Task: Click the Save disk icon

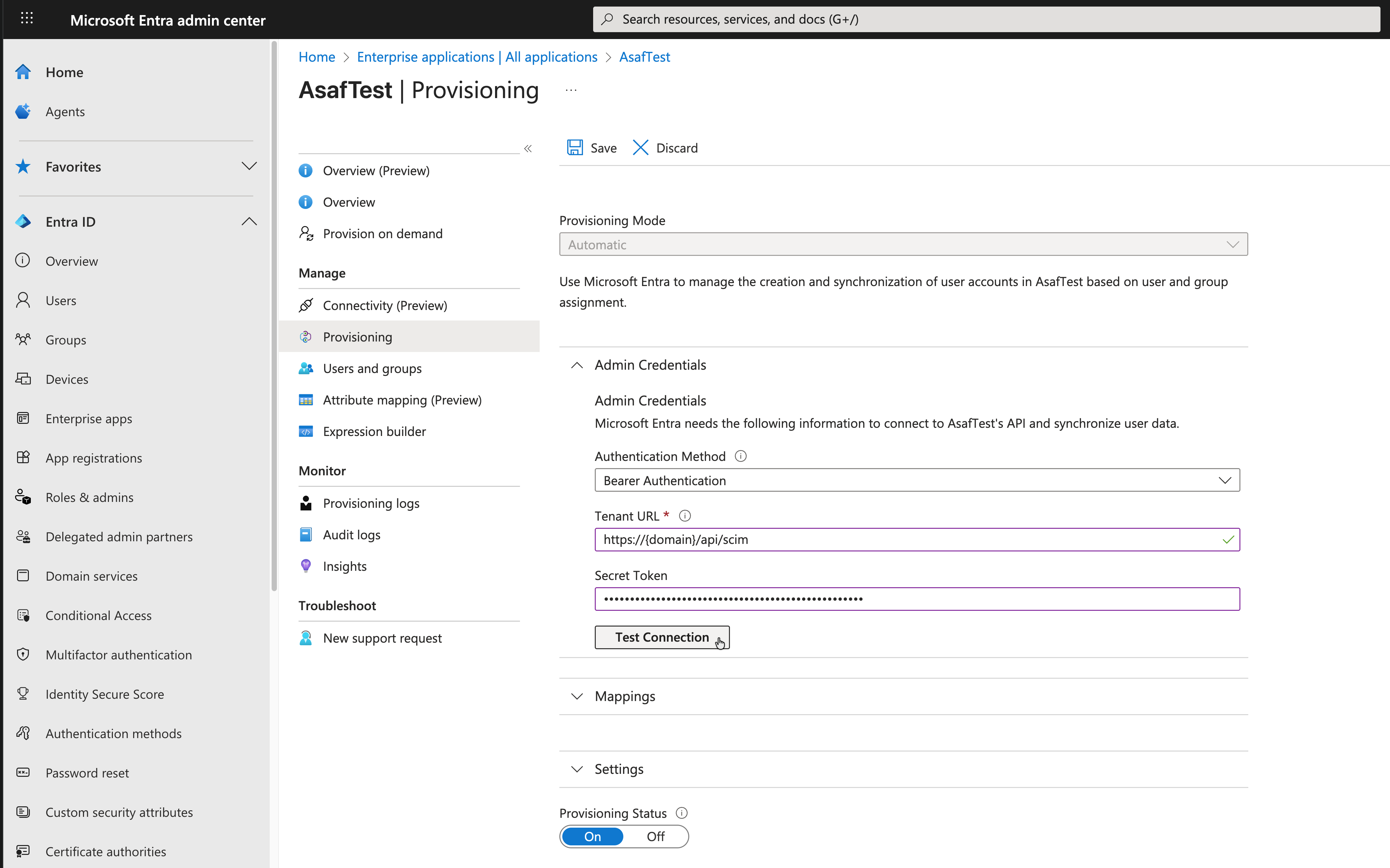Action: point(575,148)
